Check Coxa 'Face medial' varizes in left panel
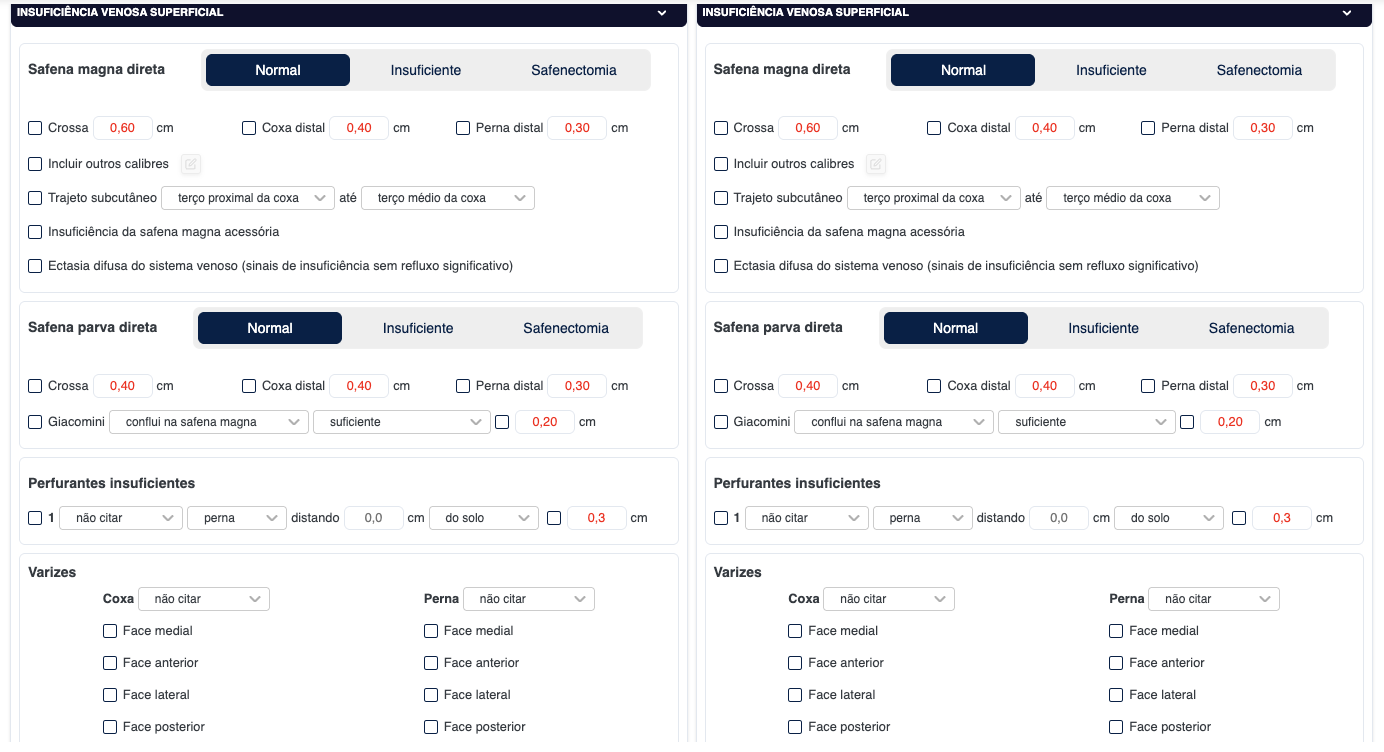Screen dimensions: 1384x752 [x=110, y=631]
